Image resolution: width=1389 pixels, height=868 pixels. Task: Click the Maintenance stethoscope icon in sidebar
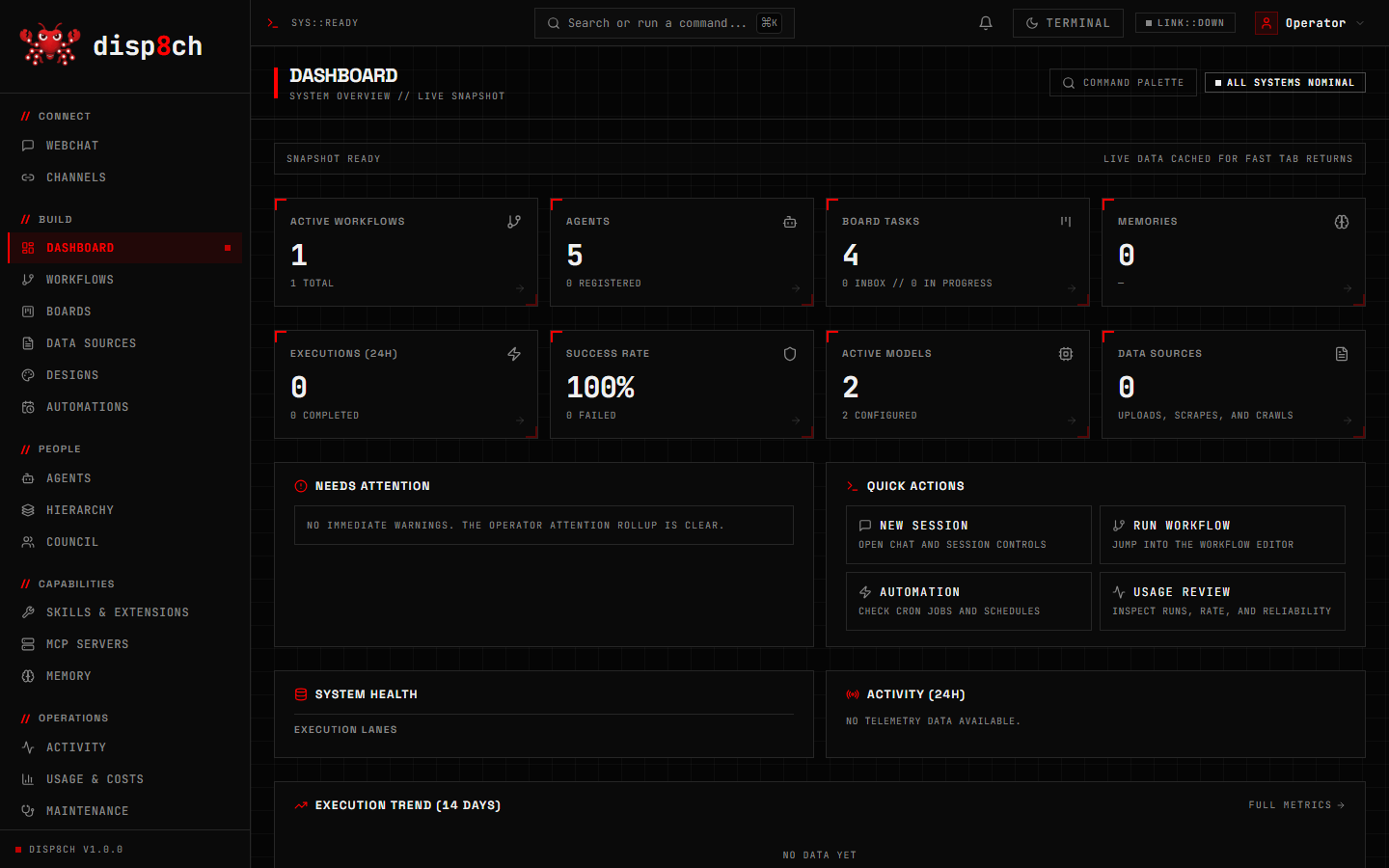coord(28,811)
